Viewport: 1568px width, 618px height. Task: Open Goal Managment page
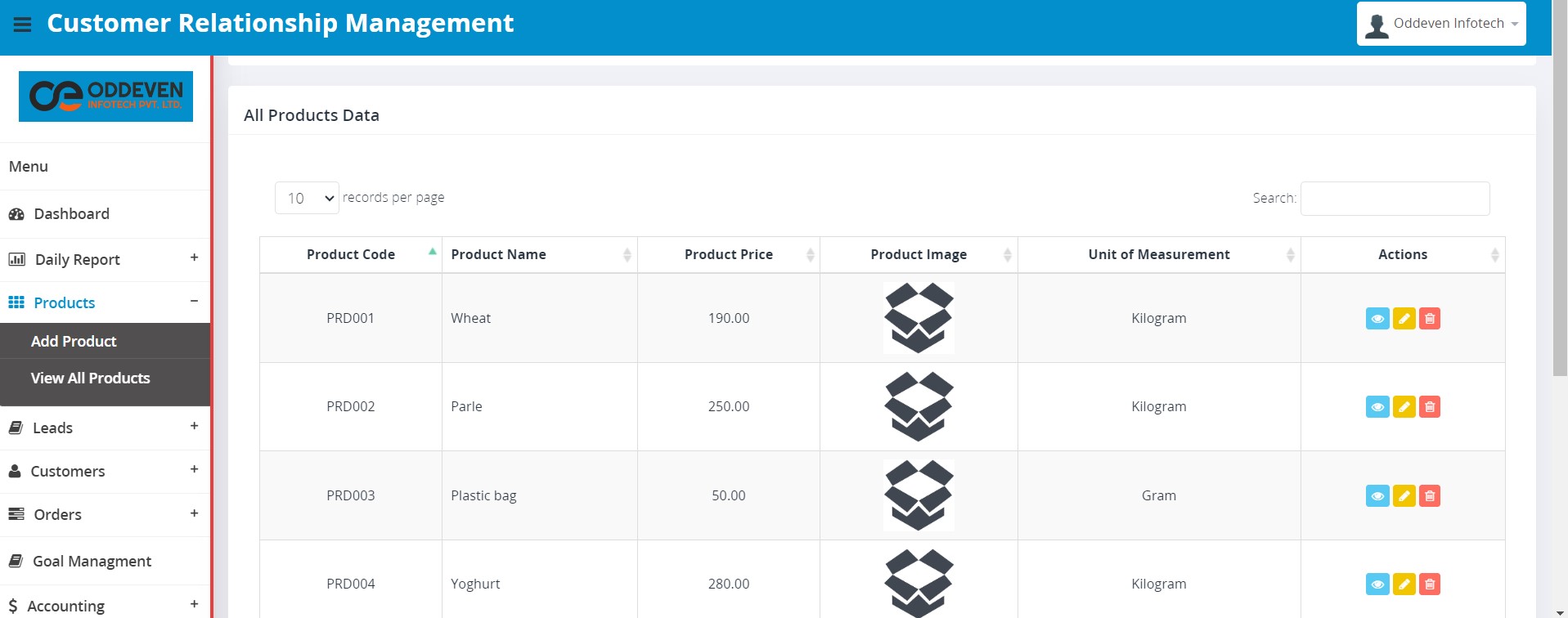coord(92,562)
